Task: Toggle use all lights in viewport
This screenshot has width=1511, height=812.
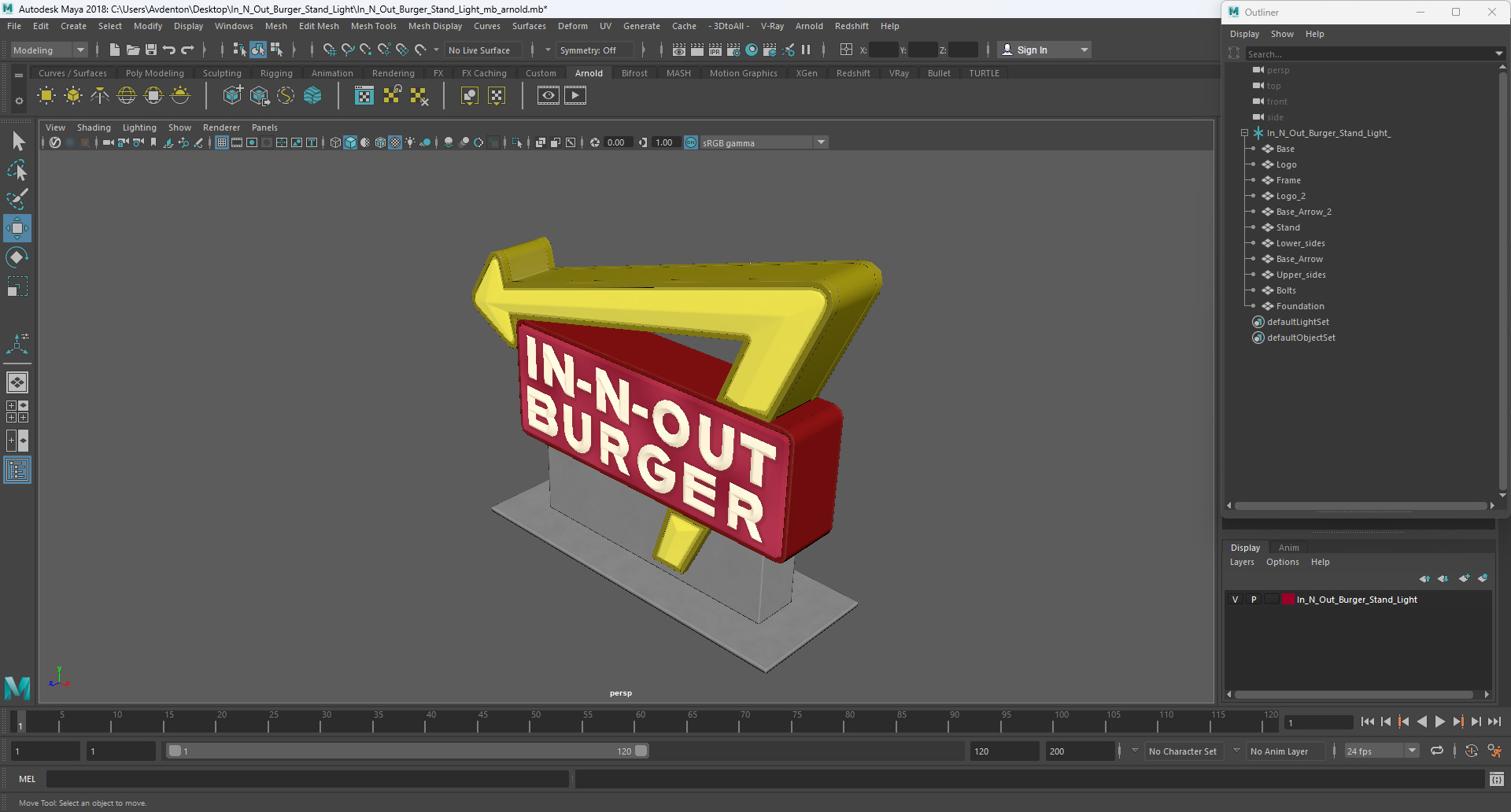Action: click(x=410, y=142)
